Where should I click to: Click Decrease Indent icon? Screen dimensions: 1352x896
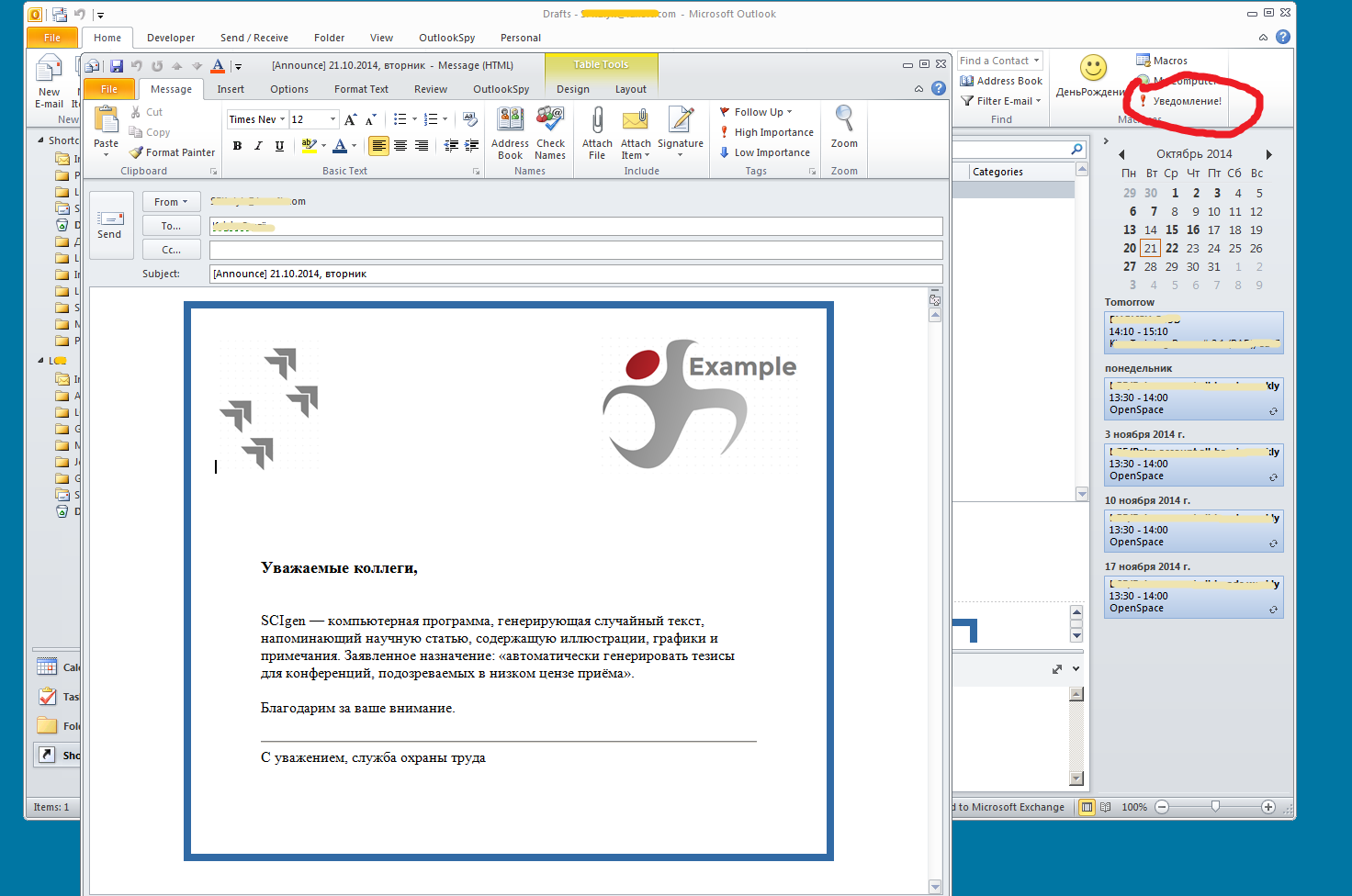451,146
